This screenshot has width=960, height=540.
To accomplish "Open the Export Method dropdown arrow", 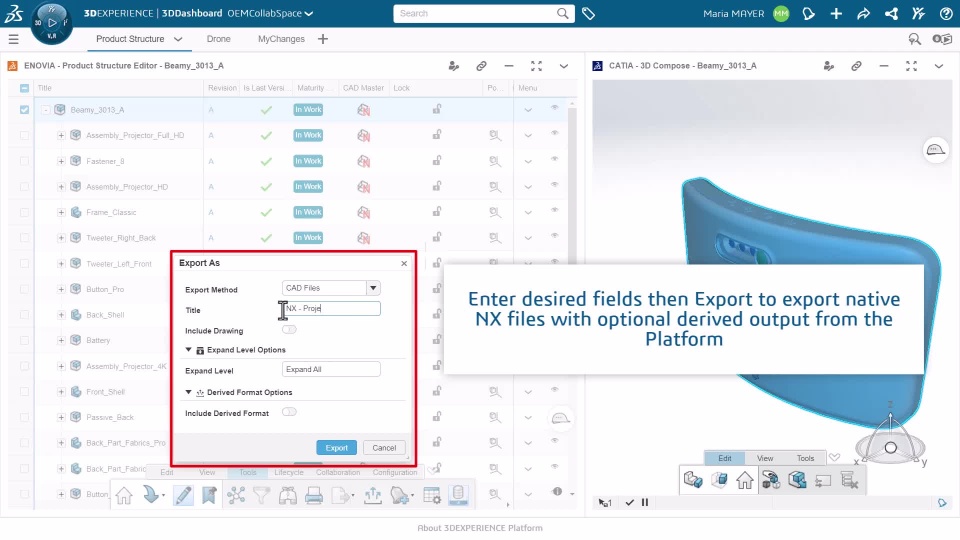I will pos(373,288).
